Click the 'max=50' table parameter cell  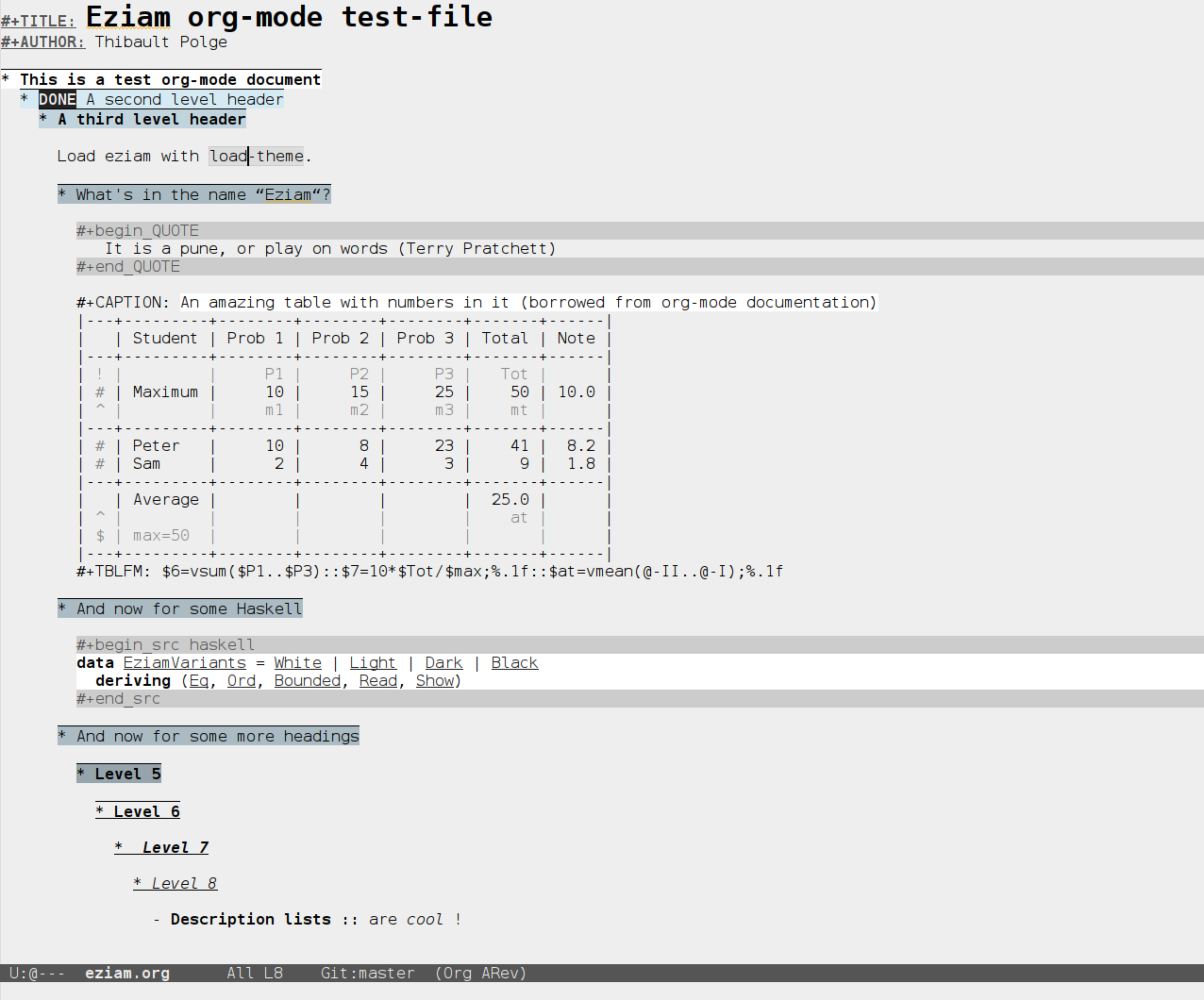160,536
